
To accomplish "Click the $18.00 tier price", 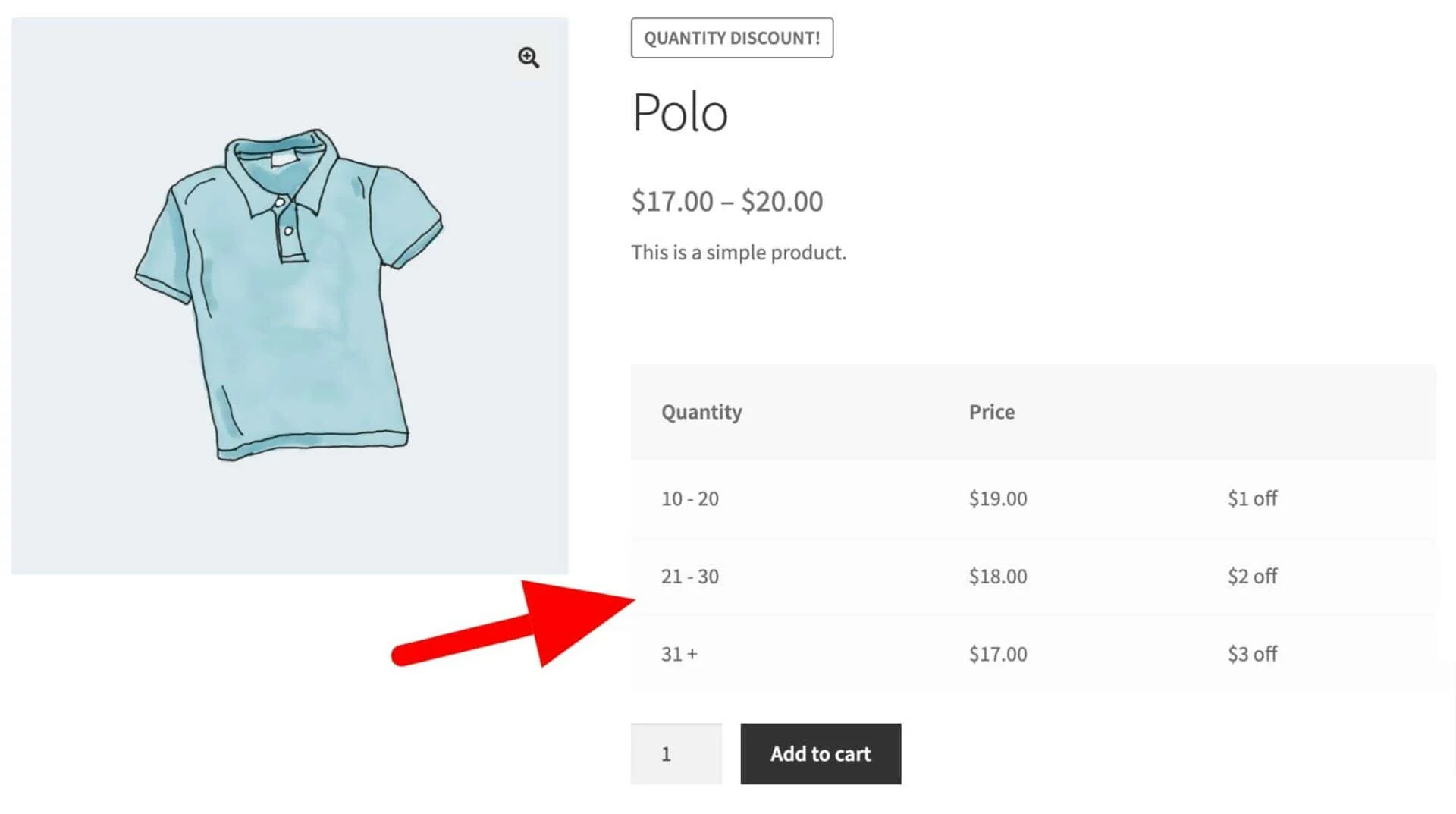I will [998, 577].
